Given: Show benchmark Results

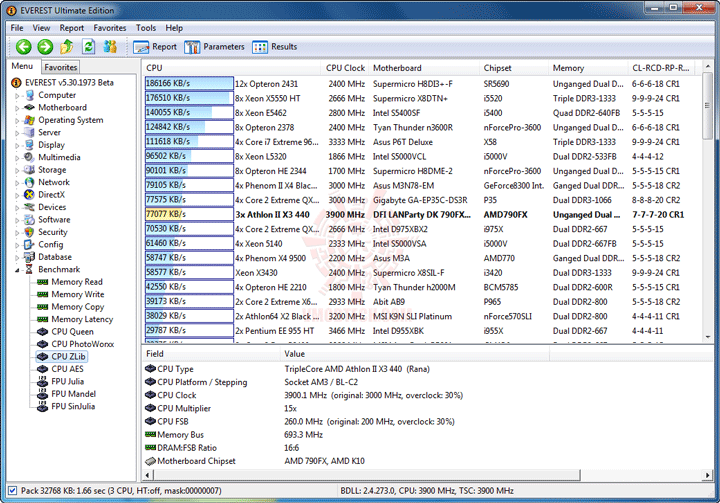Looking at the screenshot, I should [x=274, y=47].
